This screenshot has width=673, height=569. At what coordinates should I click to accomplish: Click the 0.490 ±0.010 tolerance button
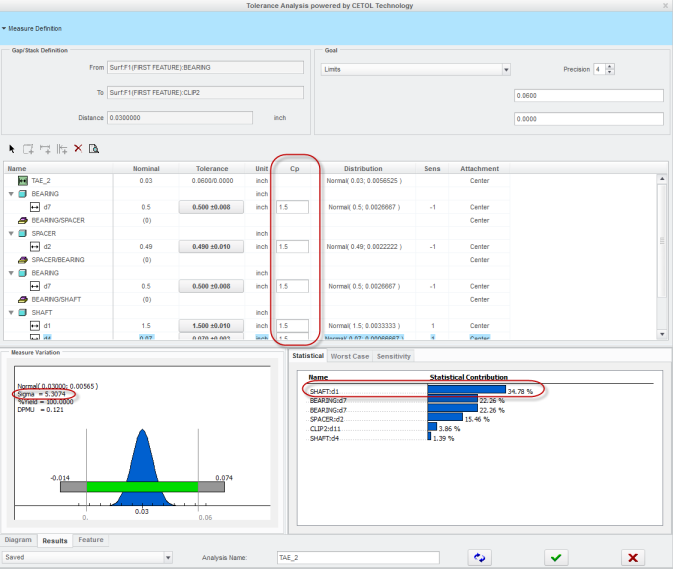click(211, 246)
